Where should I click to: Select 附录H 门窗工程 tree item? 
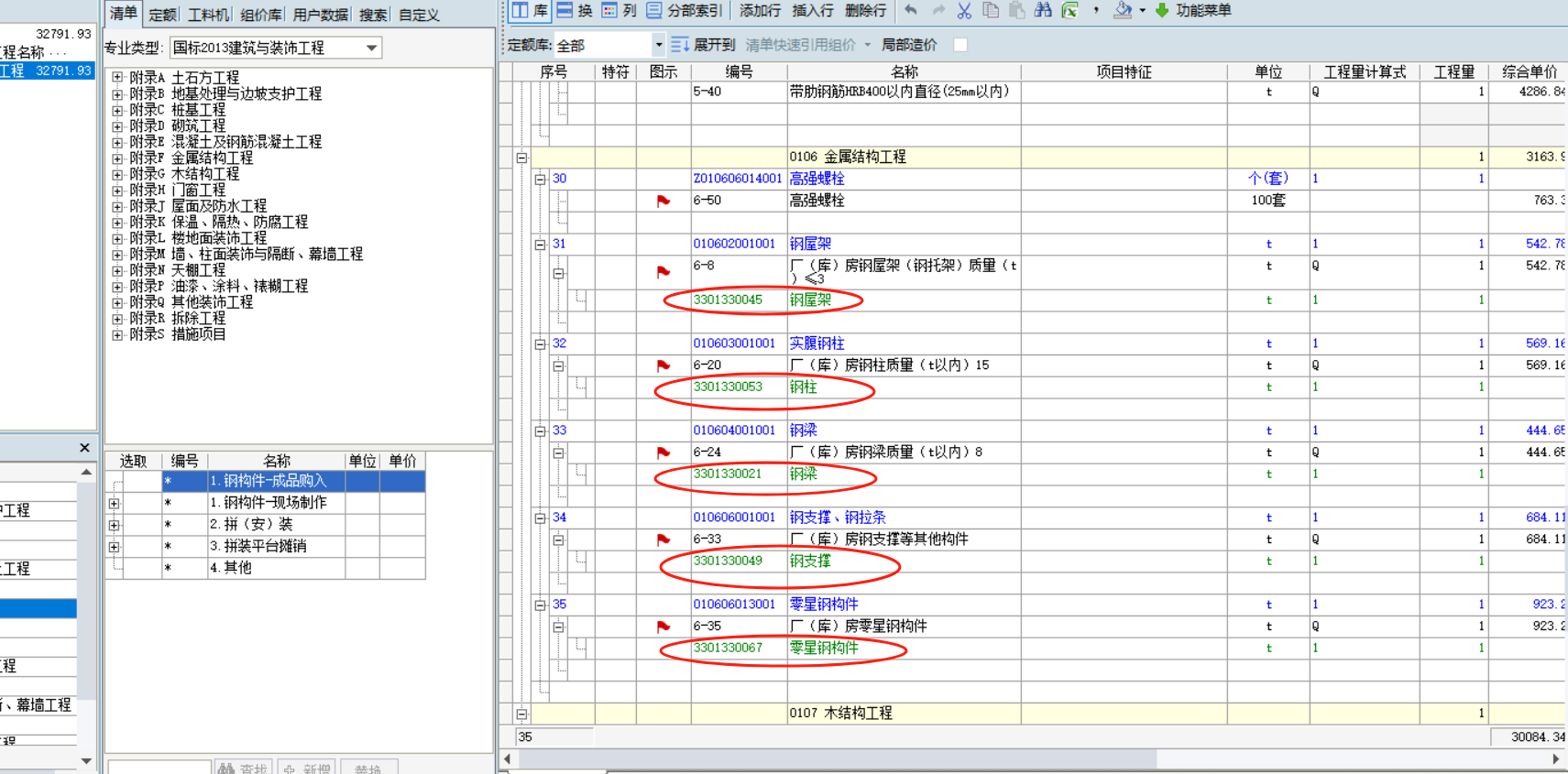click(178, 191)
